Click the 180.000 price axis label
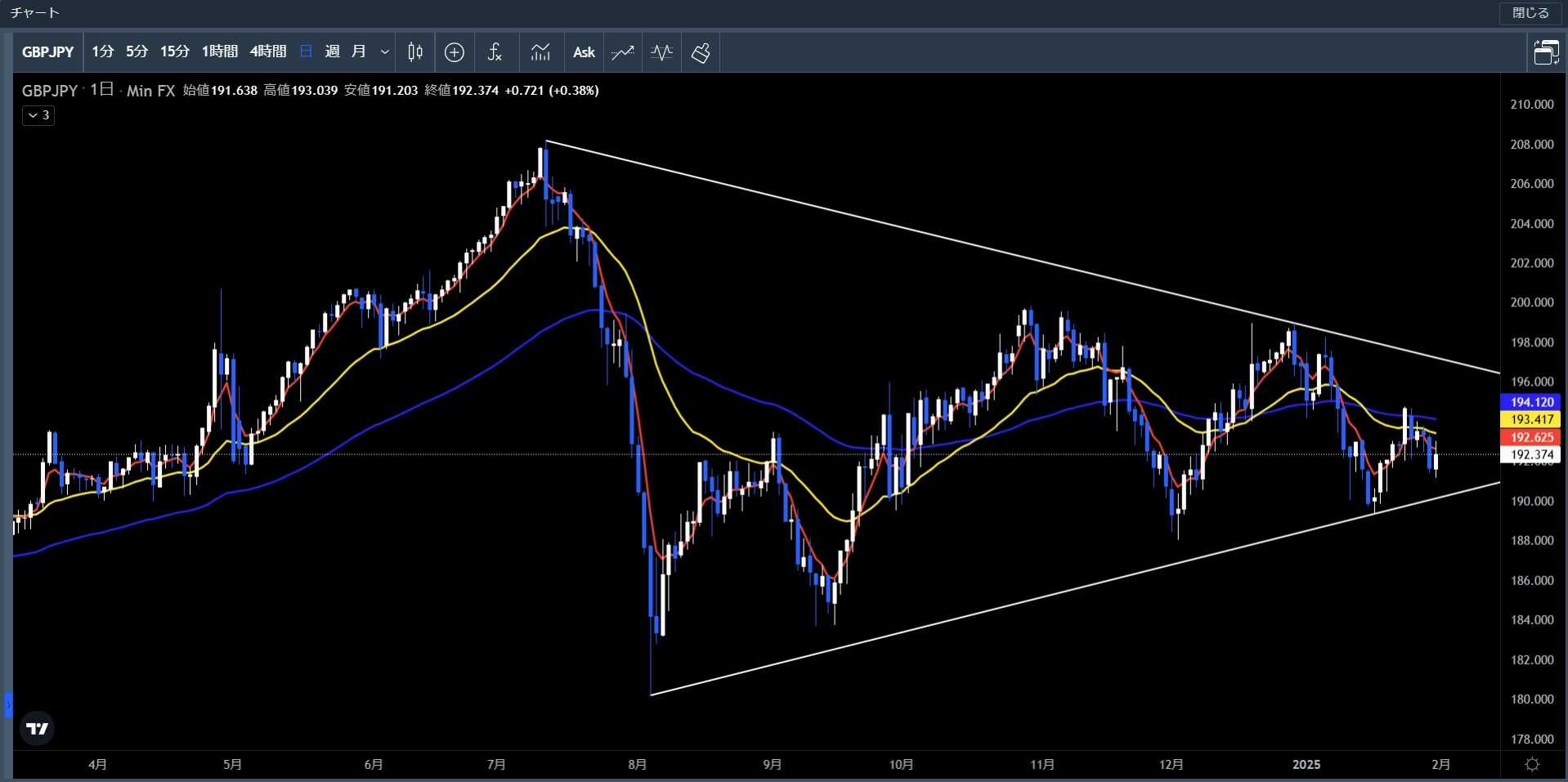This screenshot has height=782, width=1568. pyautogui.click(x=1532, y=699)
